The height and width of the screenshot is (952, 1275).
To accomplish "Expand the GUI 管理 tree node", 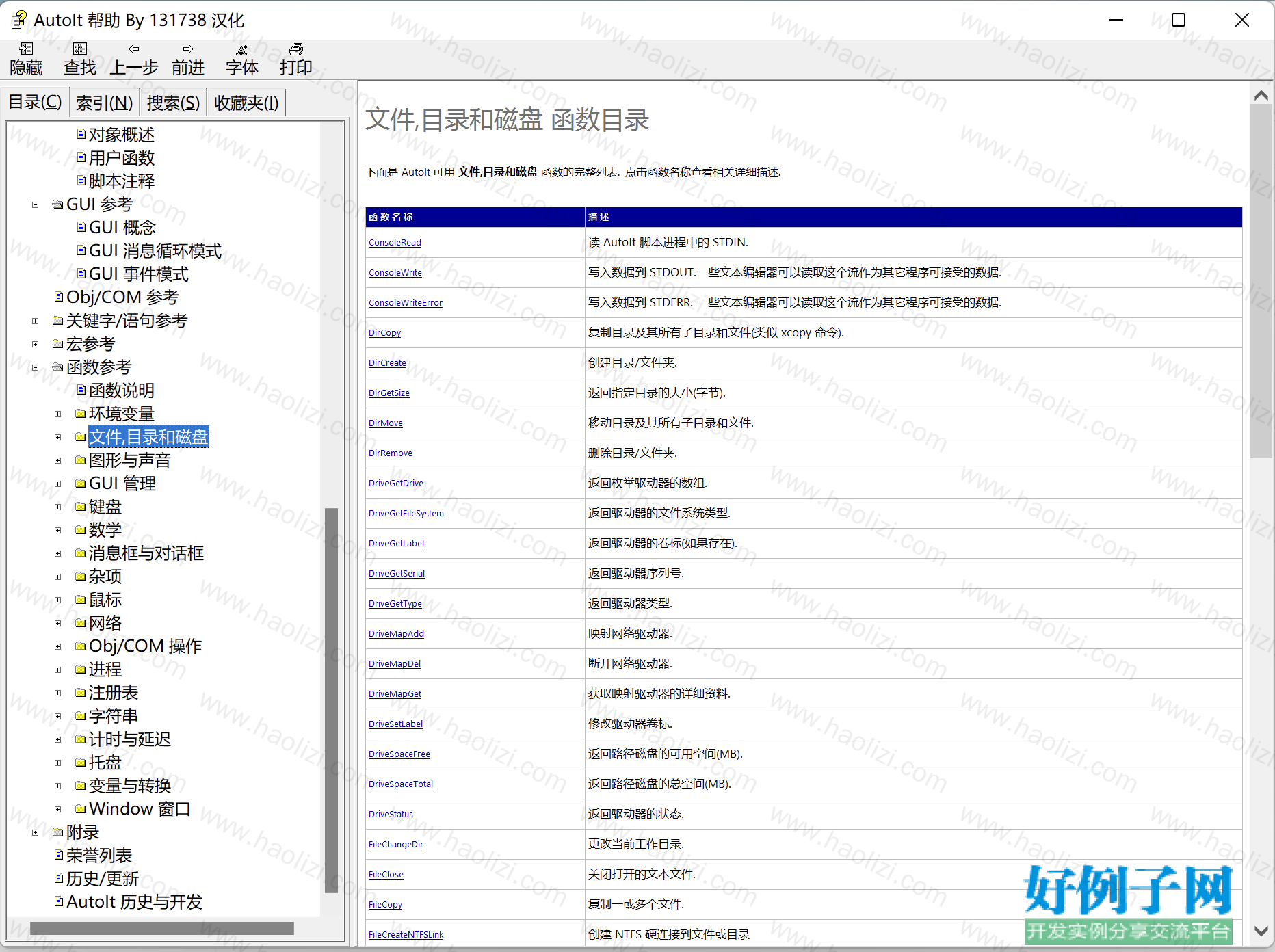I will pos(58,484).
